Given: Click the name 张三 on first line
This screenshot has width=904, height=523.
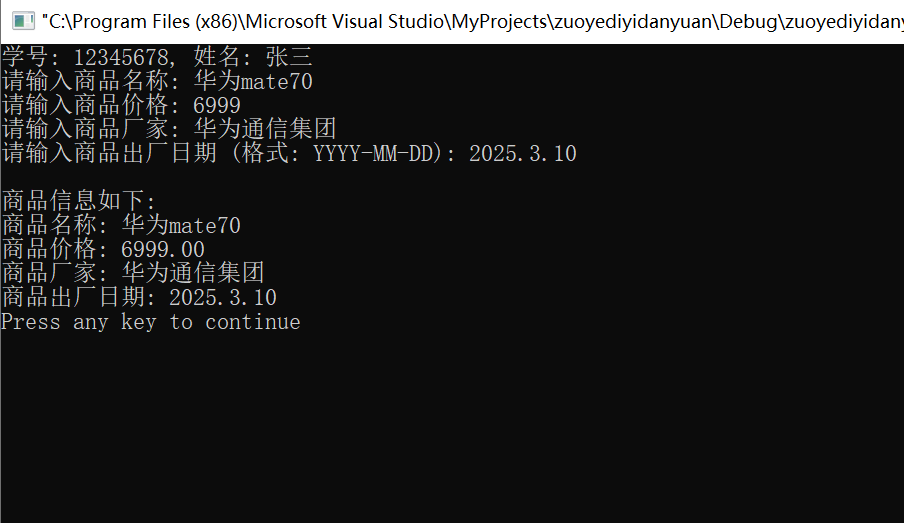Looking at the screenshot, I should click(x=289, y=57).
